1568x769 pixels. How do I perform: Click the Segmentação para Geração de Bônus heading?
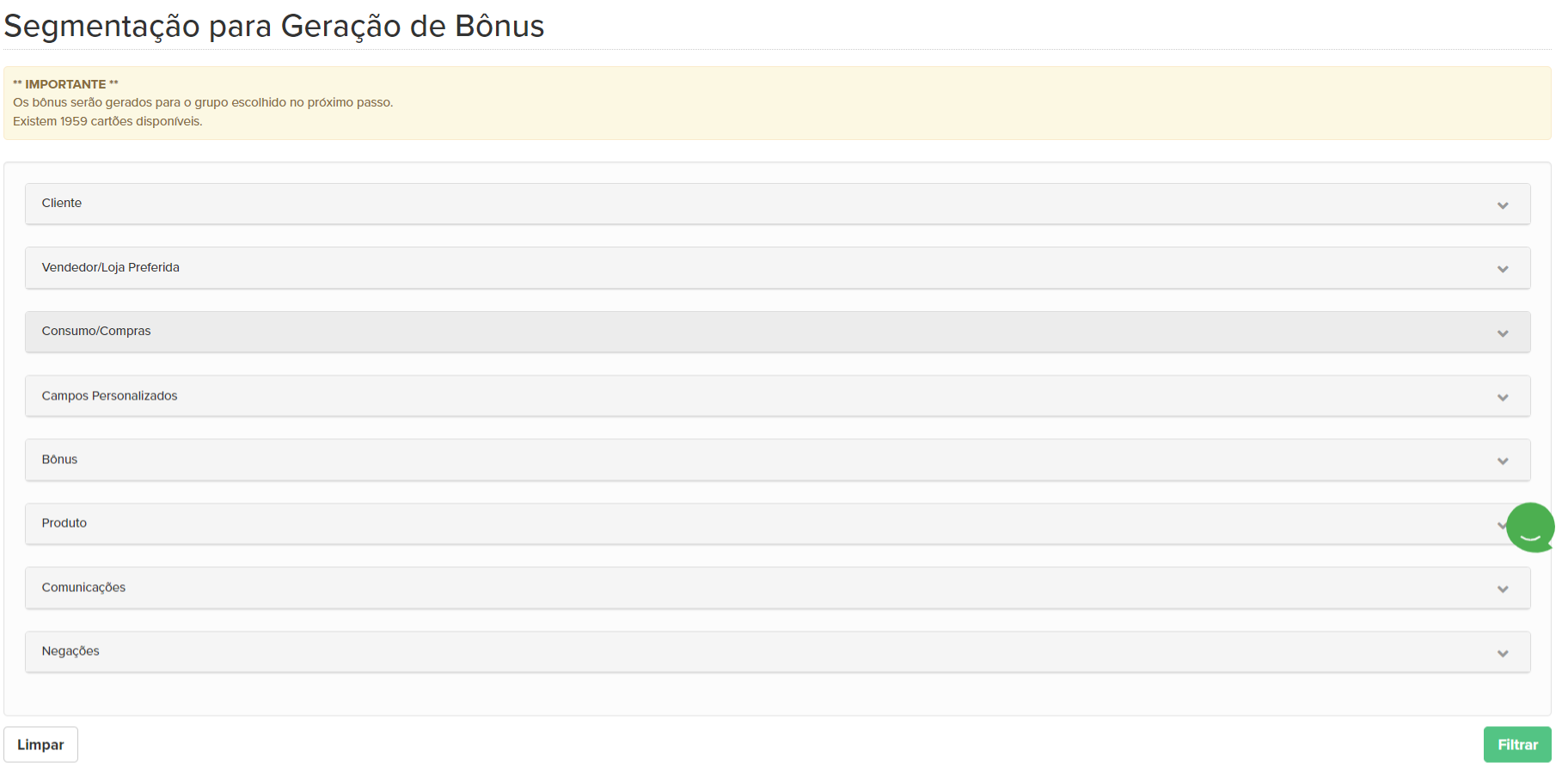tap(274, 27)
